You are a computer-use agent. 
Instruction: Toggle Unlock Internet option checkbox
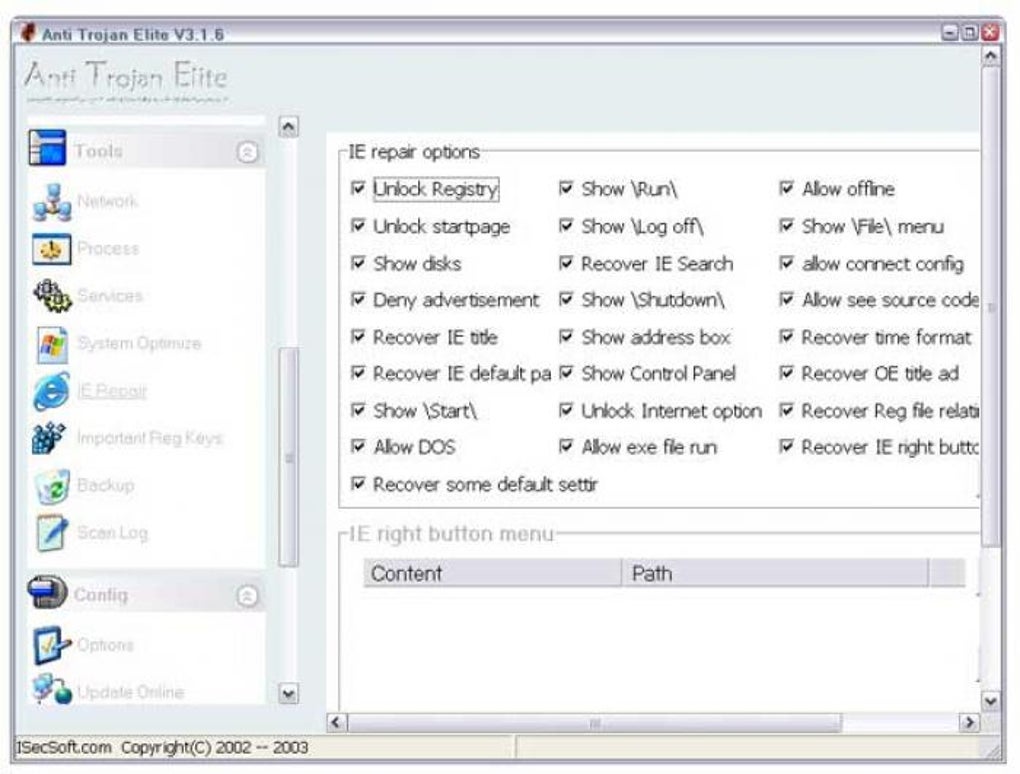(566, 410)
